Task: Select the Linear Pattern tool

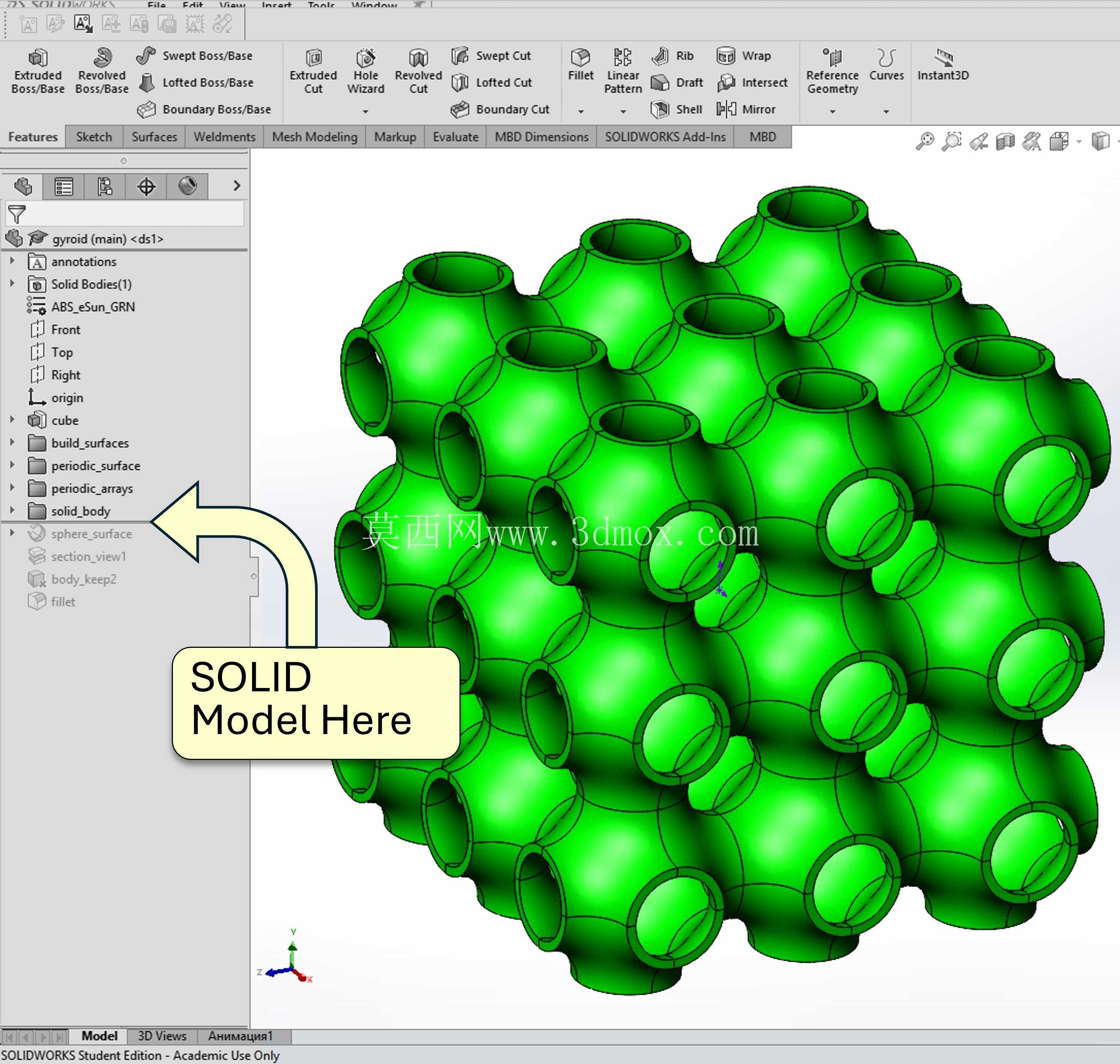Action: pyautogui.click(x=623, y=71)
